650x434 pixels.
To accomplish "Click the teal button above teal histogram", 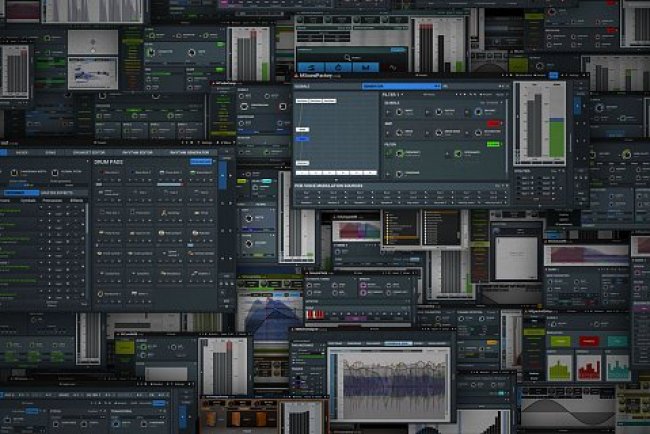I will click(617, 341).
